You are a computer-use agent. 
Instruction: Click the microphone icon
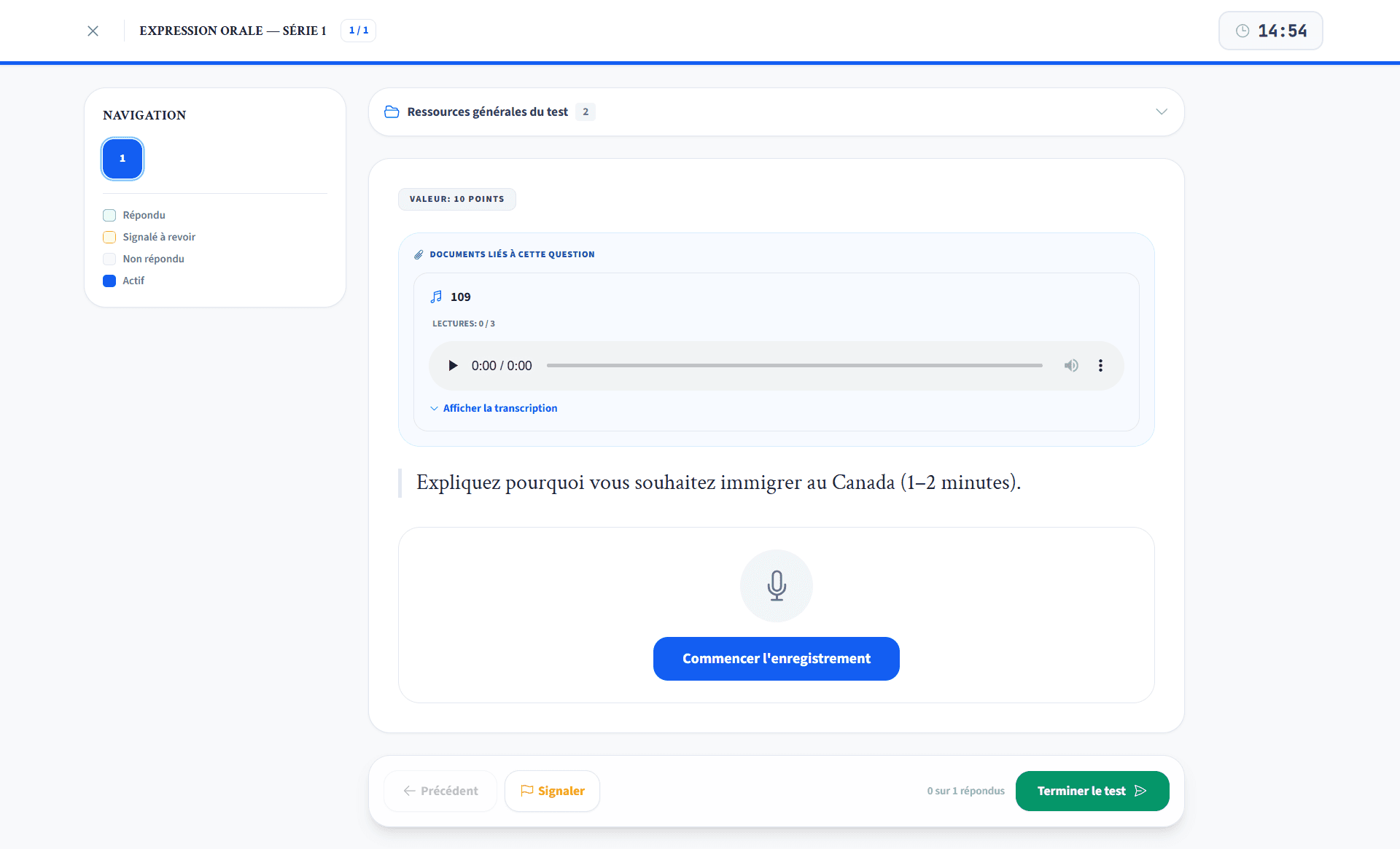pyautogui.click(x=777, y=585)
